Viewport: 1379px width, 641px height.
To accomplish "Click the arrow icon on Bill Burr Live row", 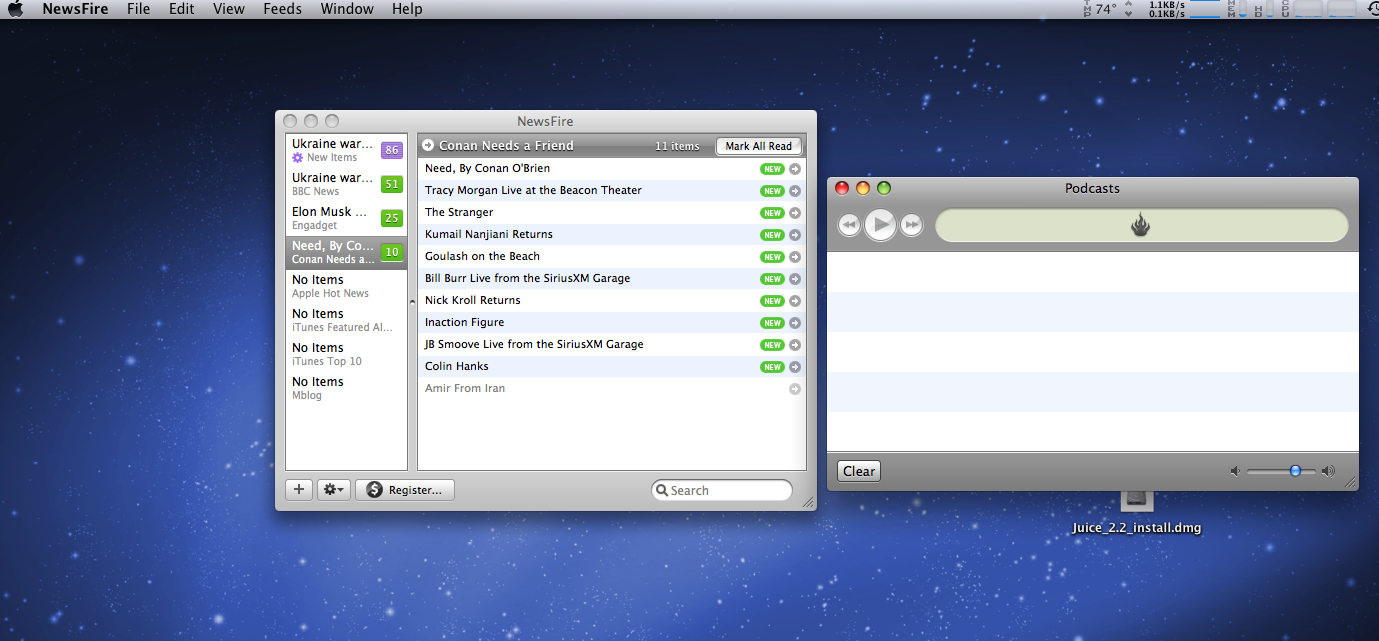I will [795, 279].
